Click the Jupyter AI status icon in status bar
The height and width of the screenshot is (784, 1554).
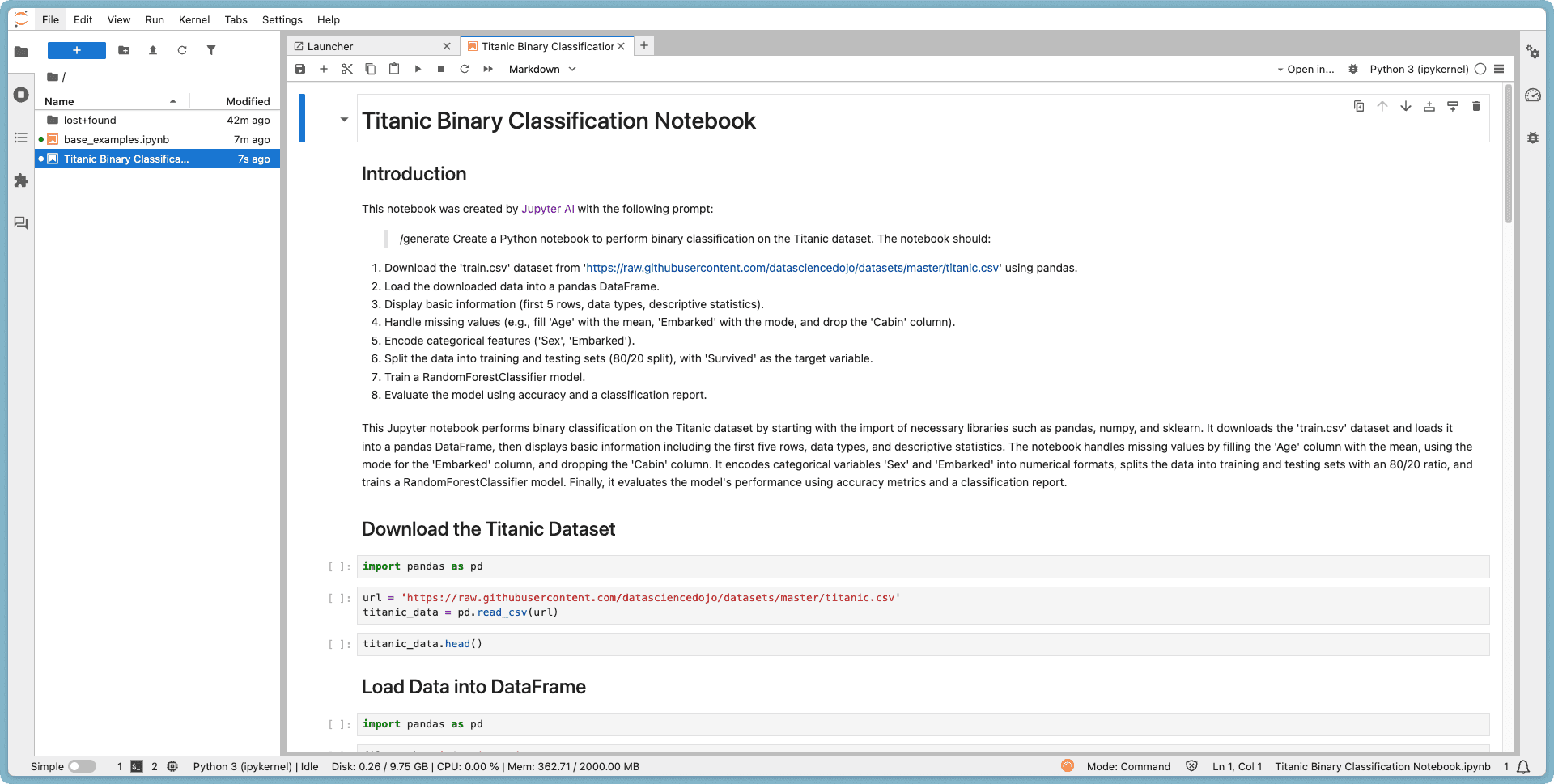pyautogui.click(x=1068, y=765)
